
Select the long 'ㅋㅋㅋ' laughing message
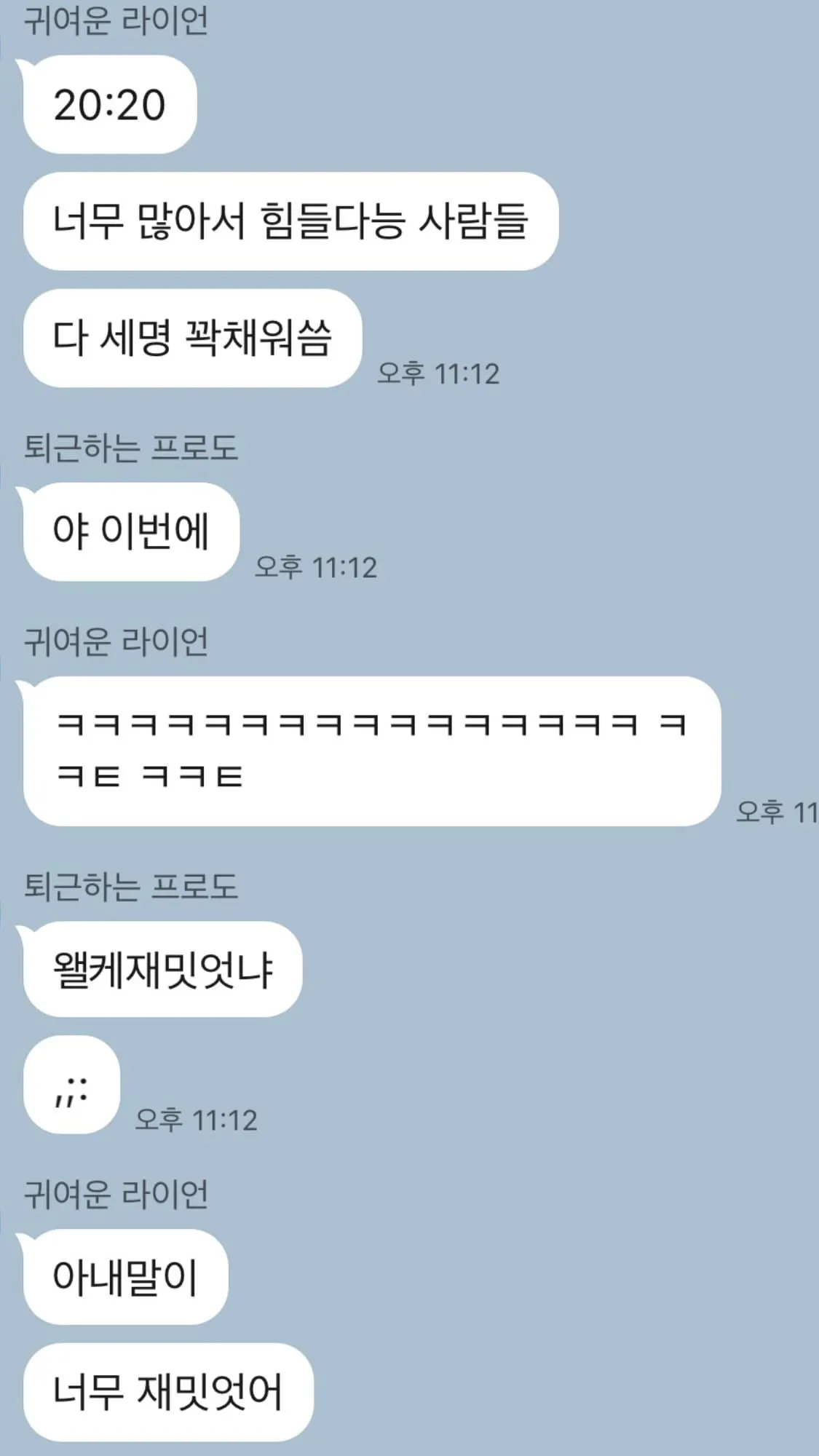pyautogui.click(x=371, y=751)
